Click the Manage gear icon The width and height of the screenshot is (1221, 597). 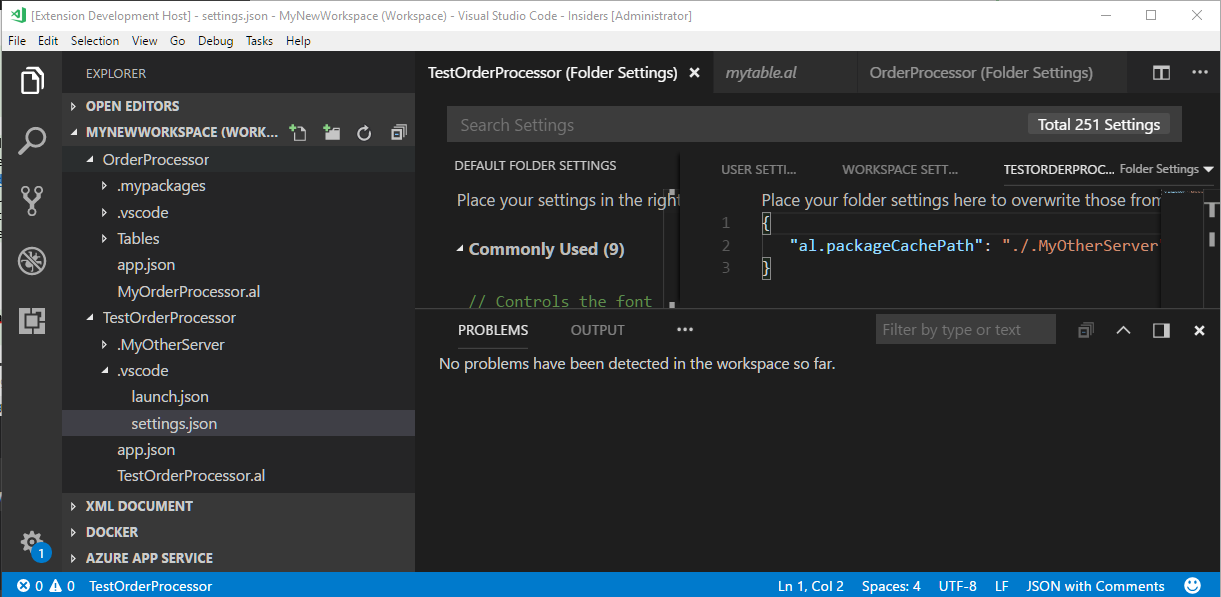pyautogui.click(x=32, y=541)
